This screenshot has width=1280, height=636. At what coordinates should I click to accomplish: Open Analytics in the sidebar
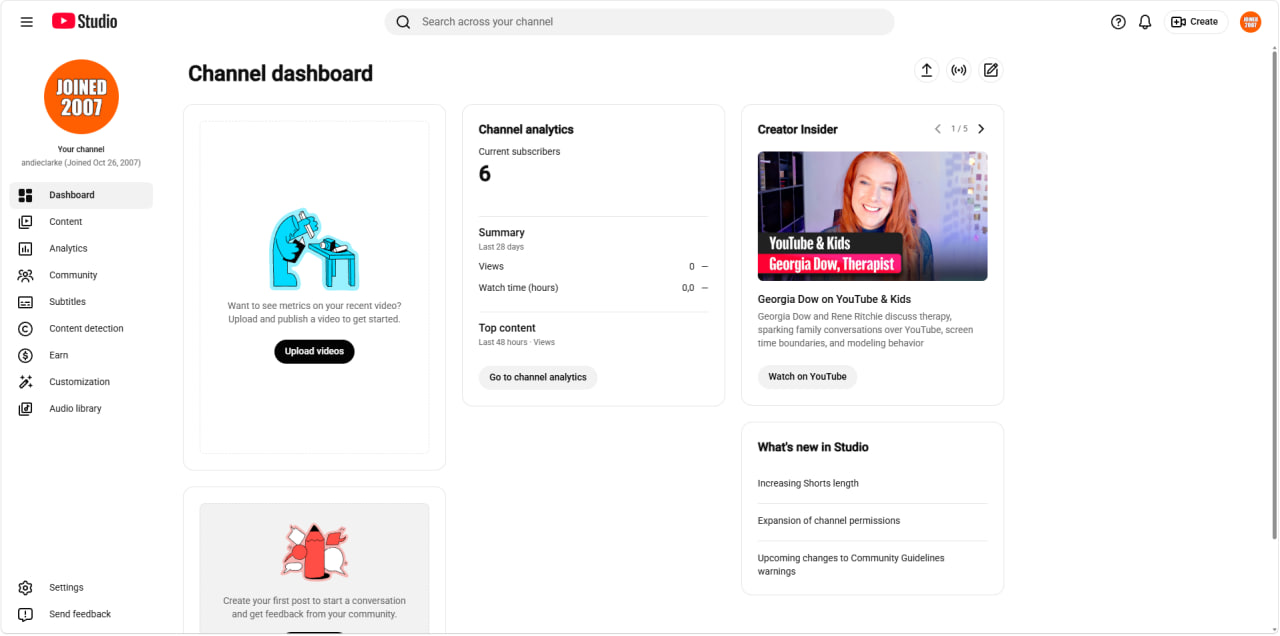coord(81,248)
